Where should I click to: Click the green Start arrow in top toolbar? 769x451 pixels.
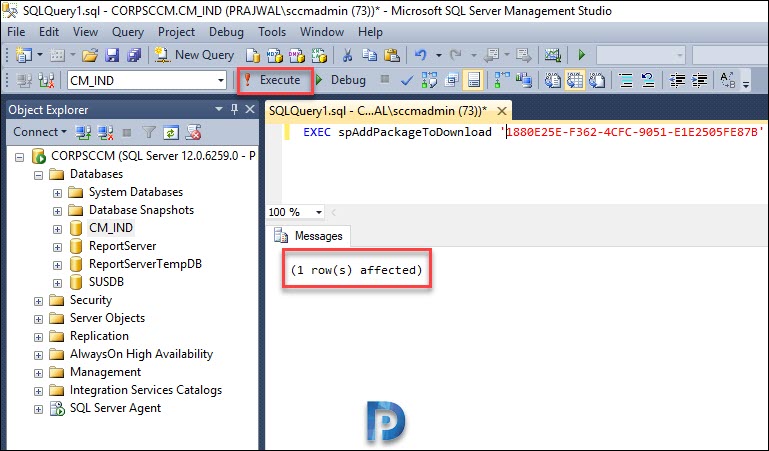(582, 55)
